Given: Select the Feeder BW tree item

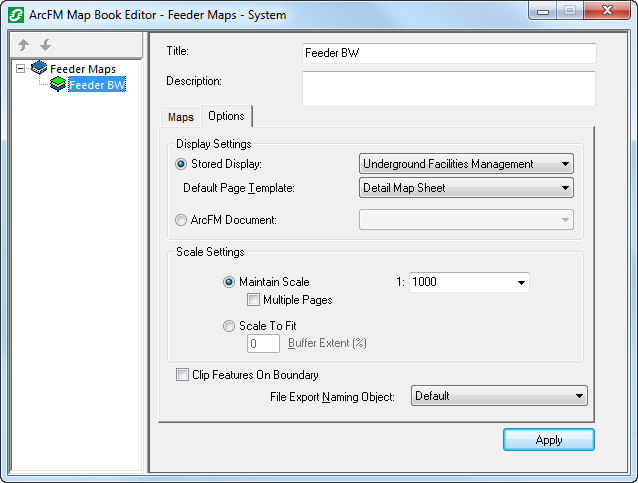Looking at the screenshot, I should (96, 85).
